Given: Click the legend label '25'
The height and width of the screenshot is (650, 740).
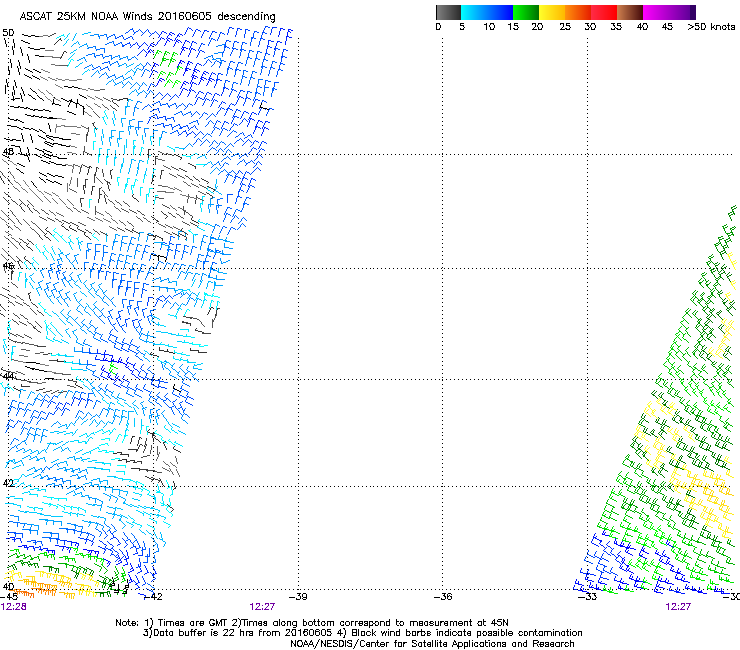Looking at the screenshot, I should coord(565,27).
